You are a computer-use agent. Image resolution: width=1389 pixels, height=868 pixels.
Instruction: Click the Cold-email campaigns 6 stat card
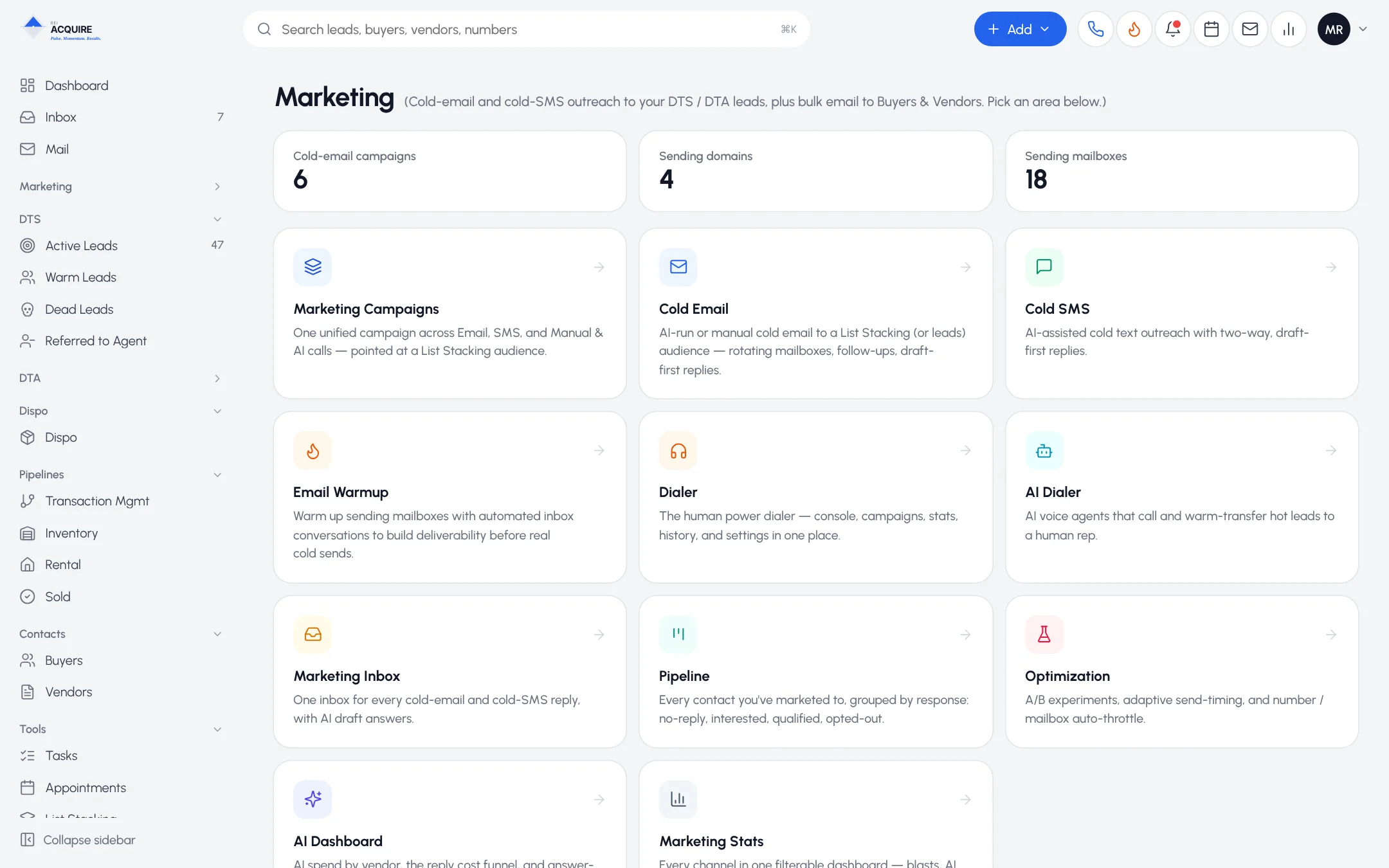coord(449,171)
